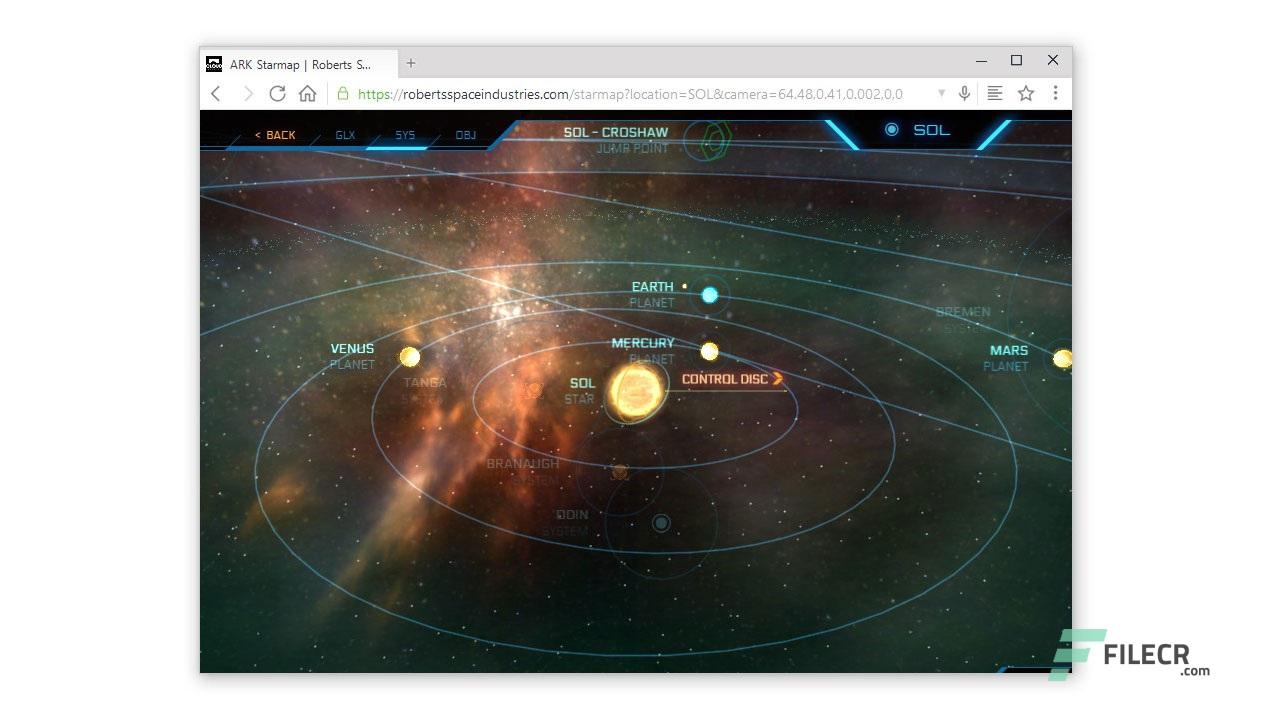1280x720 pixels.
Task: Select the Earth planet marker
Action: (x=709, y=295)
